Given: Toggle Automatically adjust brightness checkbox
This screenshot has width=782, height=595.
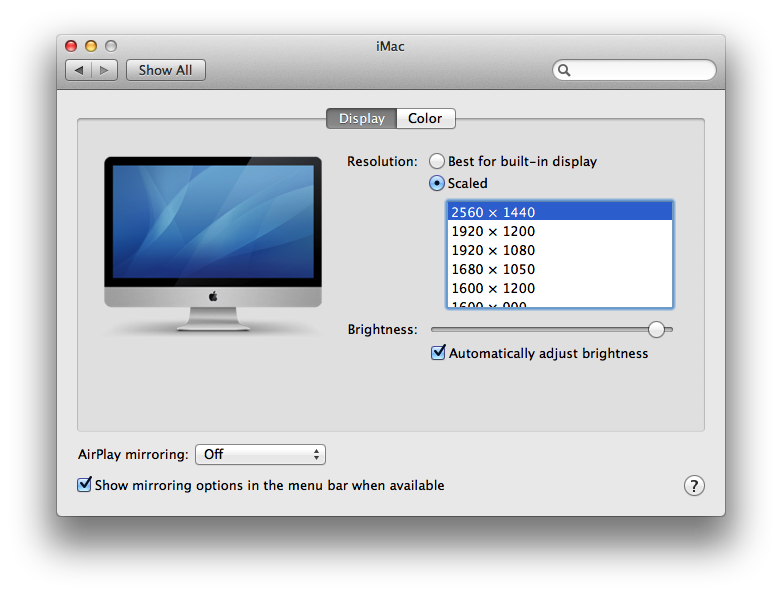Looking at the screenshot, I should 438,353.
